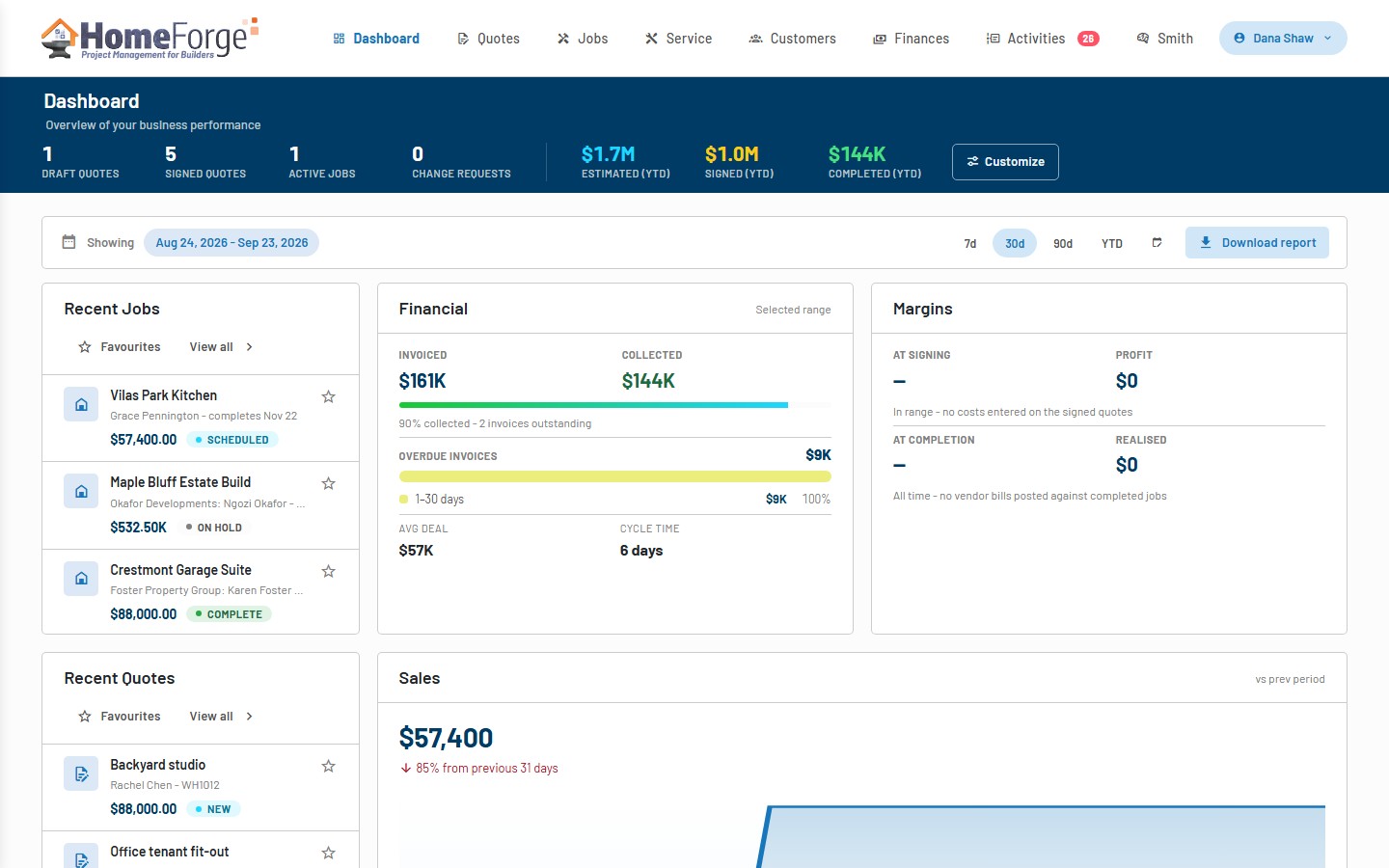Open the Office tenant fit-out quote title
This screenshot has width=1389, height=868.
pos(169,852)
